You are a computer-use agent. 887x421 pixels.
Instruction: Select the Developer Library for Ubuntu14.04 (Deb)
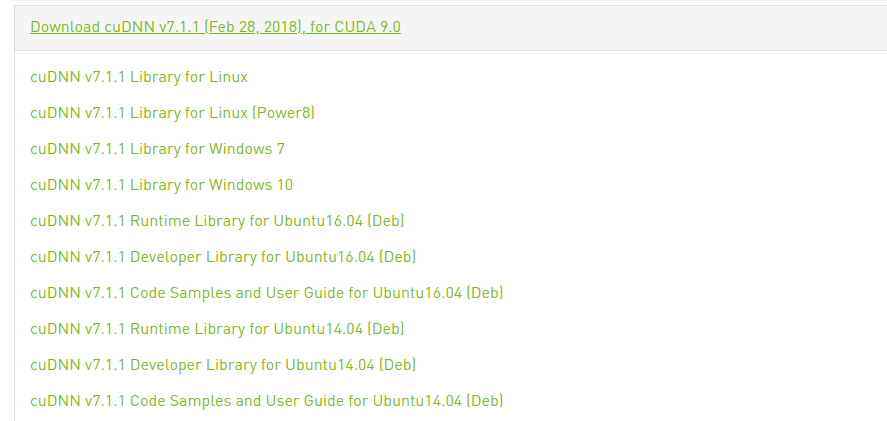pos(223,365)
